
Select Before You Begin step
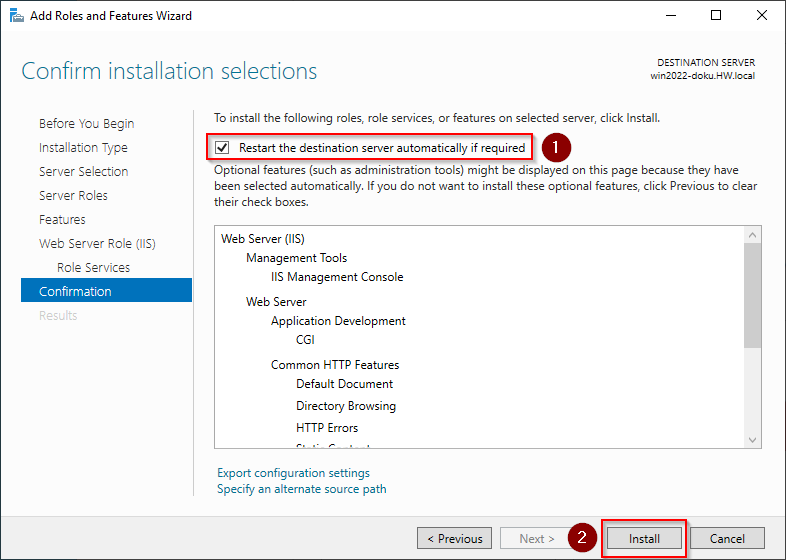(86, 124)
